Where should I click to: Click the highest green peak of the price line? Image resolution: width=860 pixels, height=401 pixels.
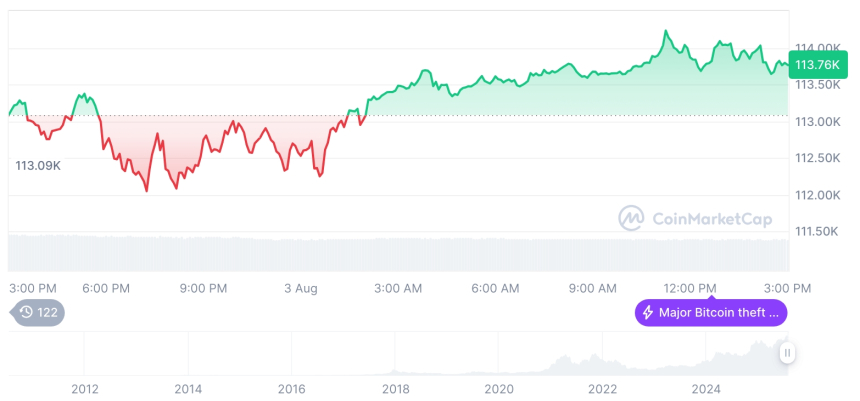tap(665, 31)
